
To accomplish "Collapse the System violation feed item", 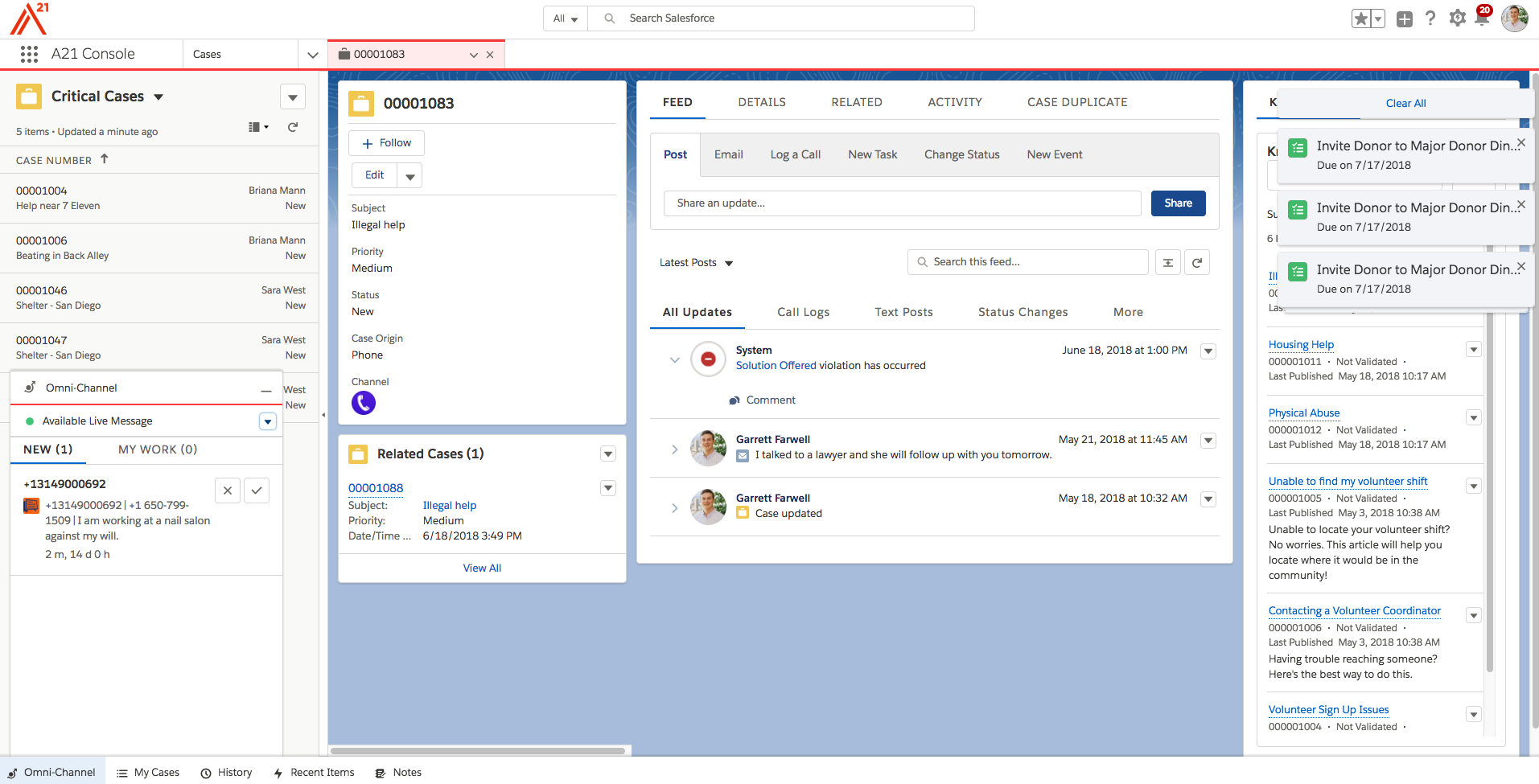I will coord(674,360).
